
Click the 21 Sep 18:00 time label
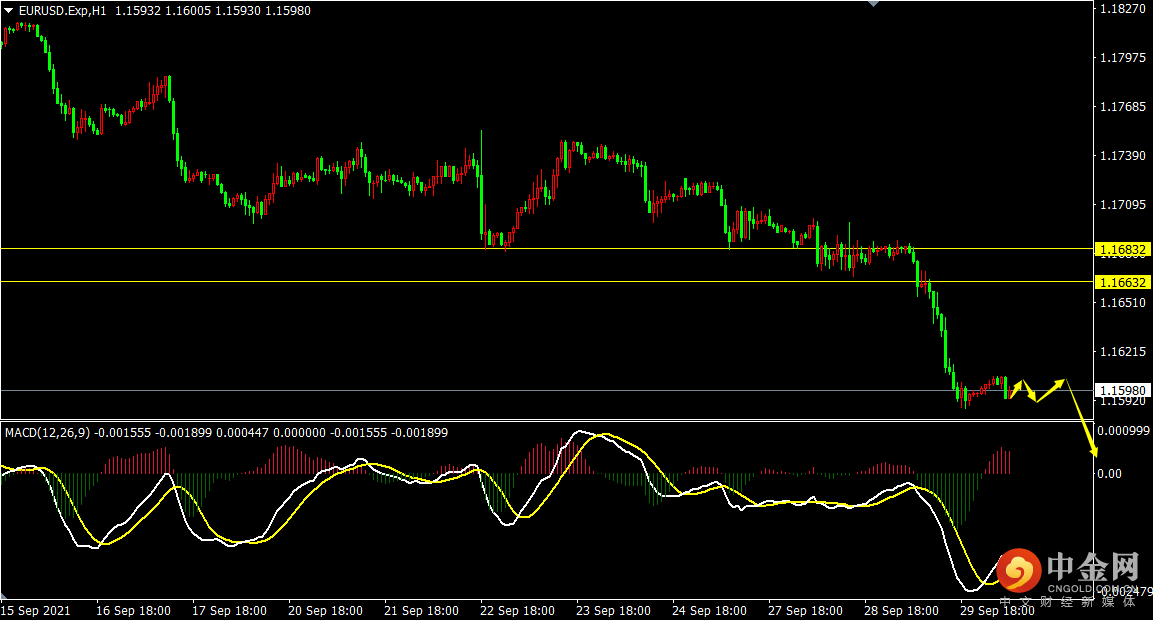[421, 610]
